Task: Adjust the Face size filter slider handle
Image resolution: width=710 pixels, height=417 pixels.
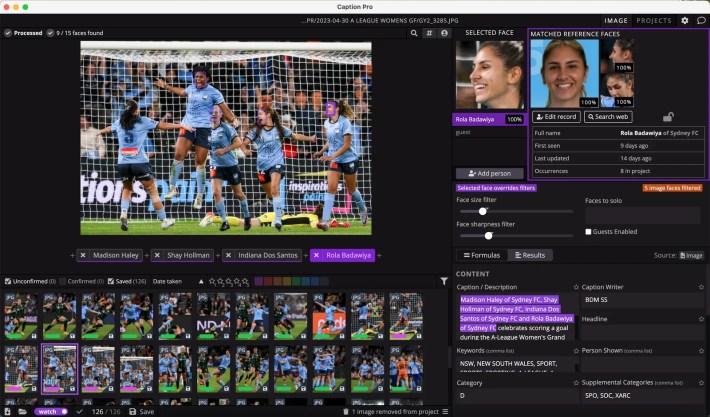Action: coord(483,211)
